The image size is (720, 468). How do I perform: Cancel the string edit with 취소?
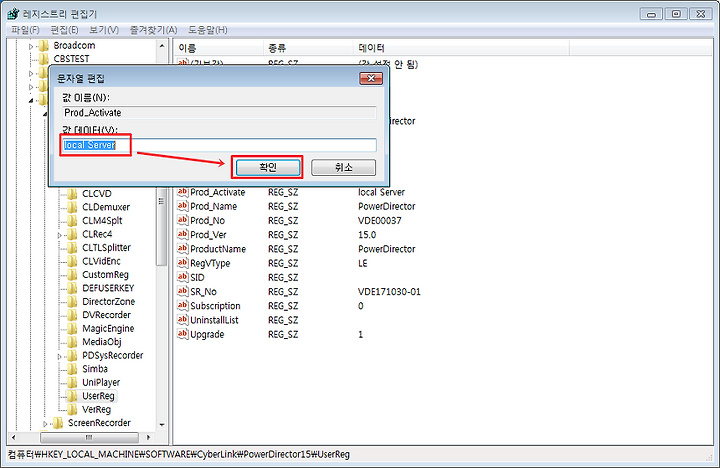[343, 167]
